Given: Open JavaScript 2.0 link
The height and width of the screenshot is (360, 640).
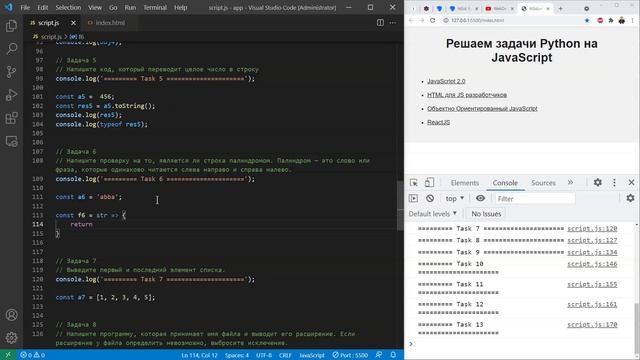Looking at the screenshot, I should click(x=446, y=81).
